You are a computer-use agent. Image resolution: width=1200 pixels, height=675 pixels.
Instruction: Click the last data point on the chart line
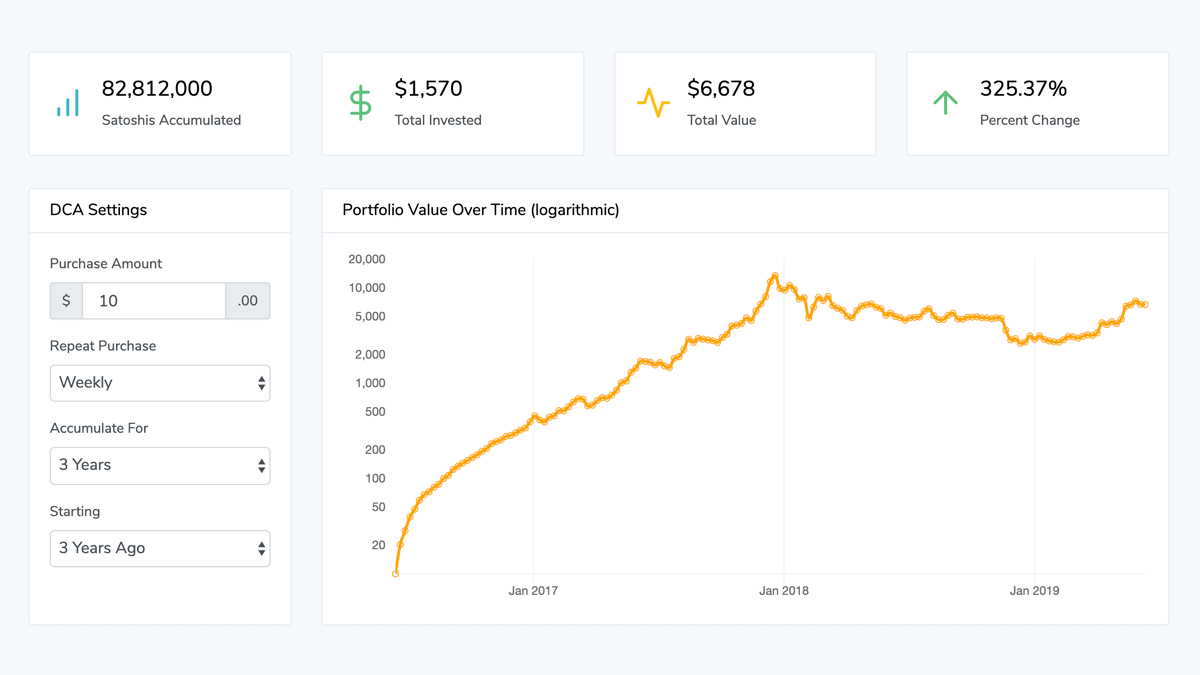[1144, 304]
